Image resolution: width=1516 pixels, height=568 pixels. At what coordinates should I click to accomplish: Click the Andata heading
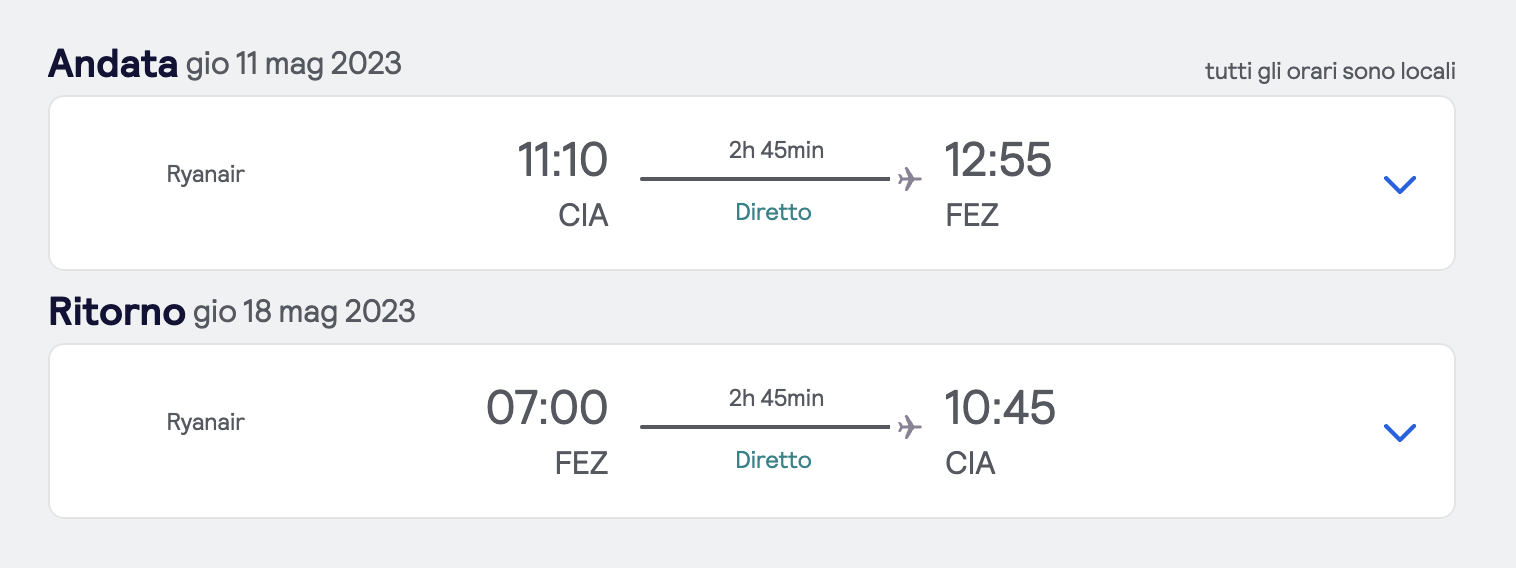[x=113, y=64]
